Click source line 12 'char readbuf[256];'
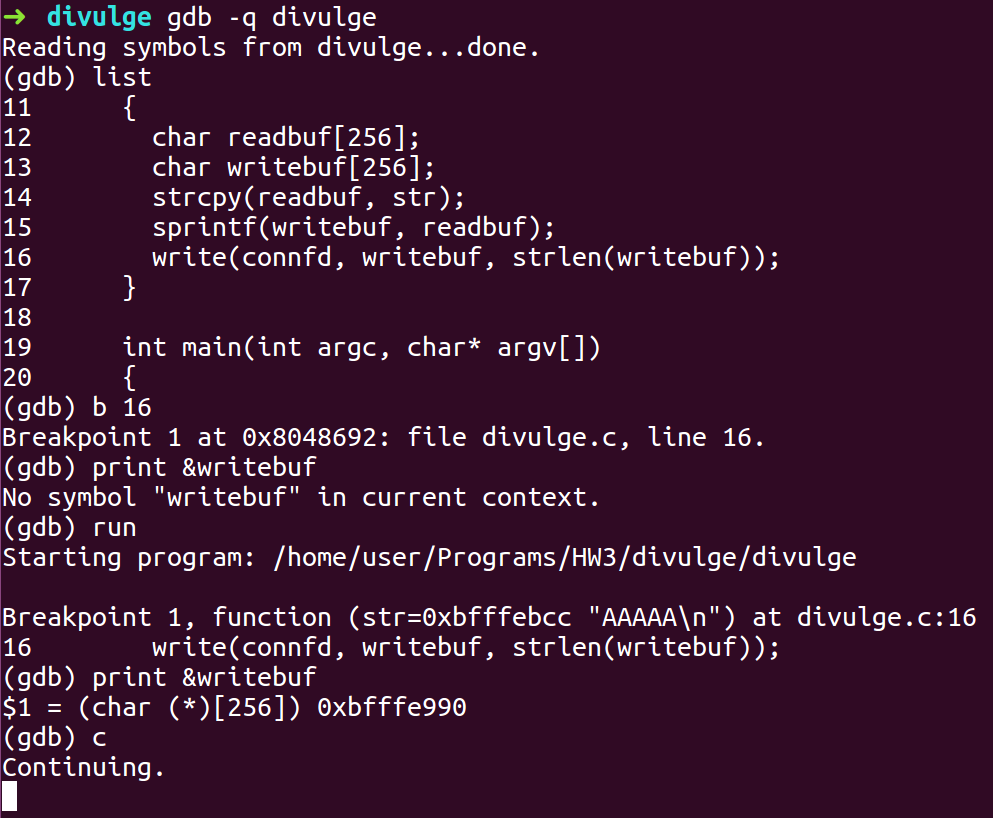The width and height of the screenshot is (993, 818). pos(286,137)
